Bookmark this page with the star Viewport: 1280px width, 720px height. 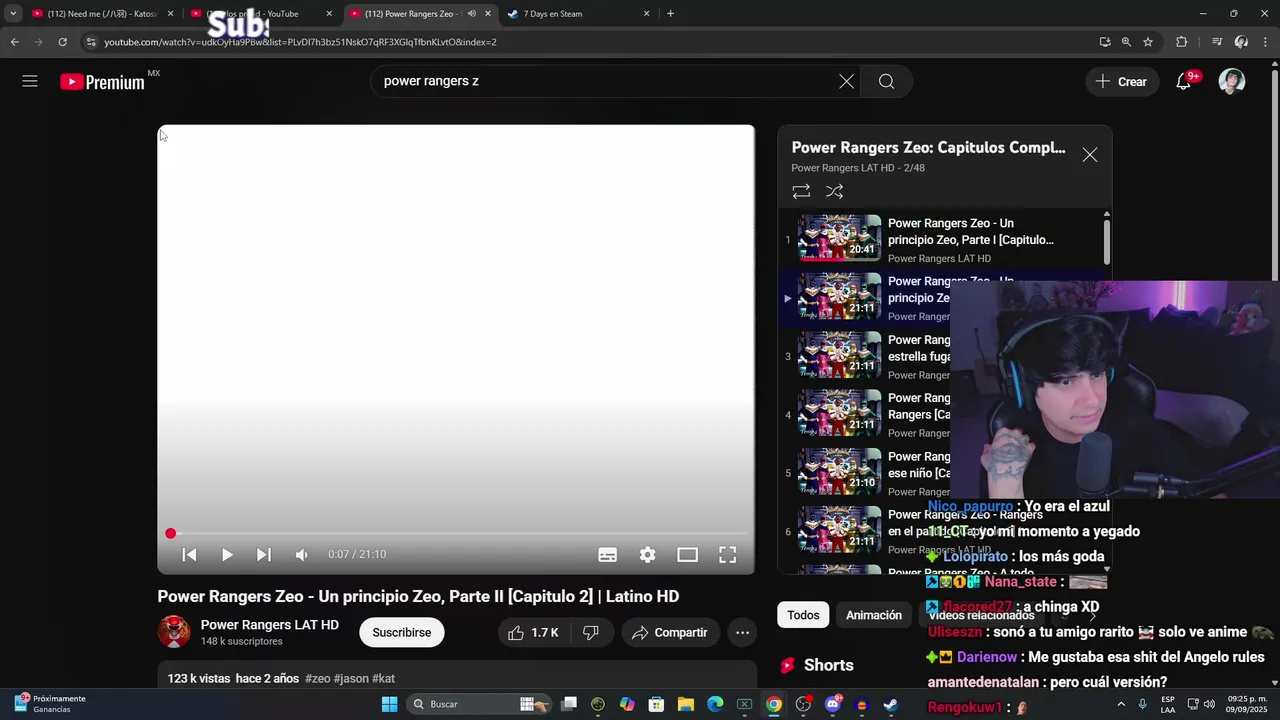pyautogui.click(x=1148, y=42)
